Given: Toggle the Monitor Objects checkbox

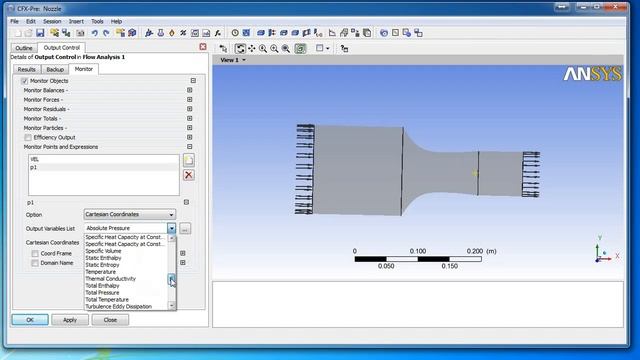Looking at the screenshot, I should tap(24, 81).
